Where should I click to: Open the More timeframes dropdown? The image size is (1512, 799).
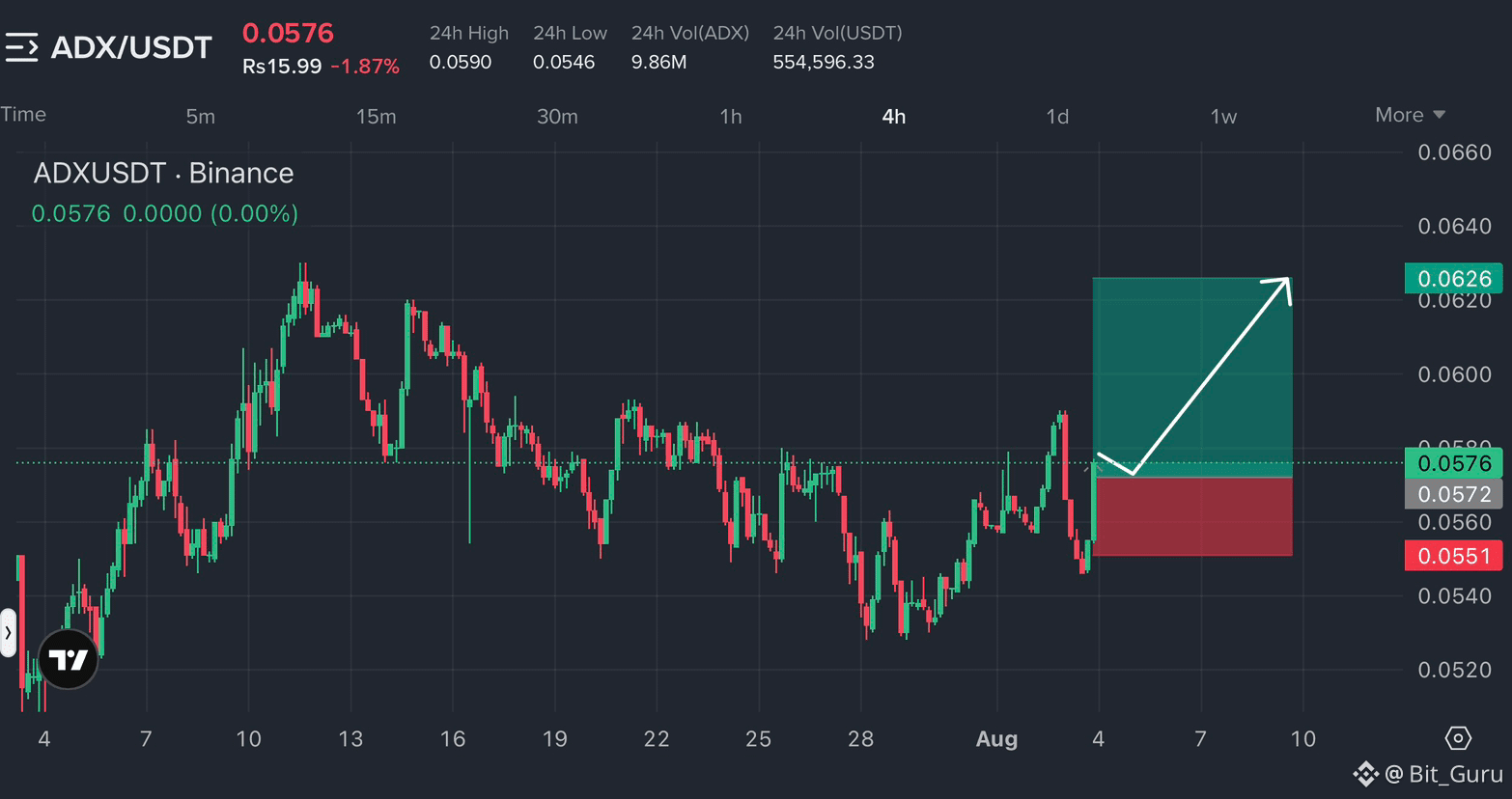[x=1410, y=115]
